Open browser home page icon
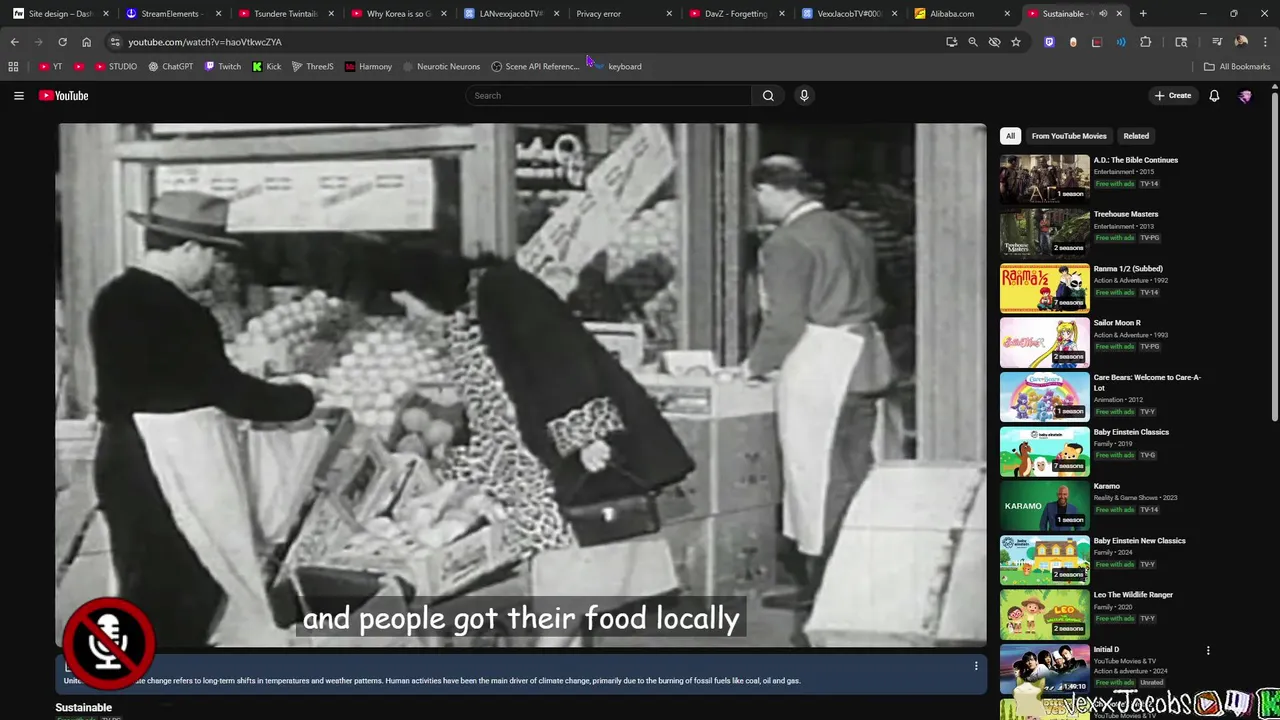 [86, 42]
